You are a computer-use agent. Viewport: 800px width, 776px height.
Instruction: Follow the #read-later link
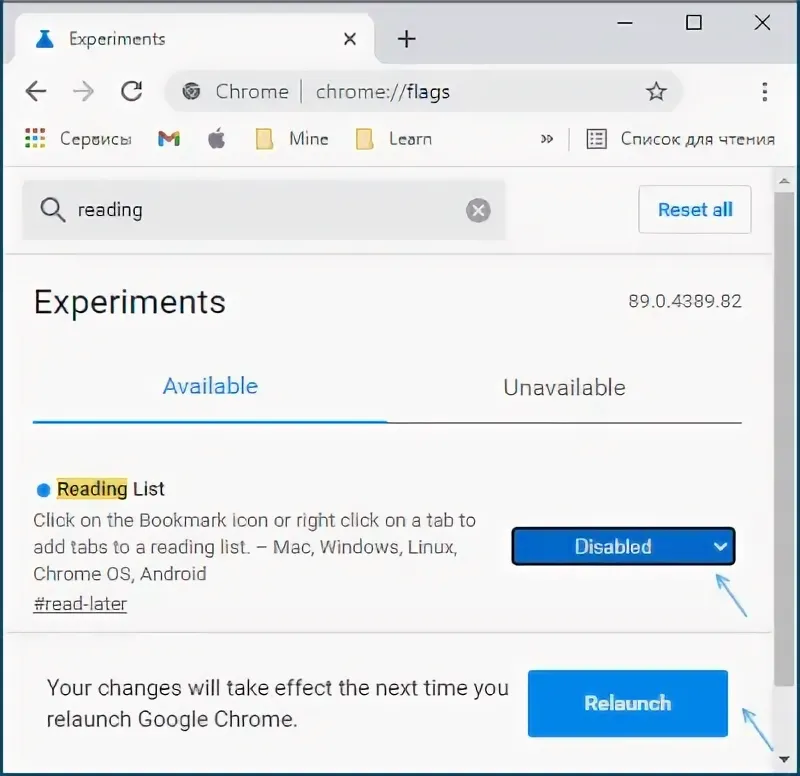[x=80, y=604]
